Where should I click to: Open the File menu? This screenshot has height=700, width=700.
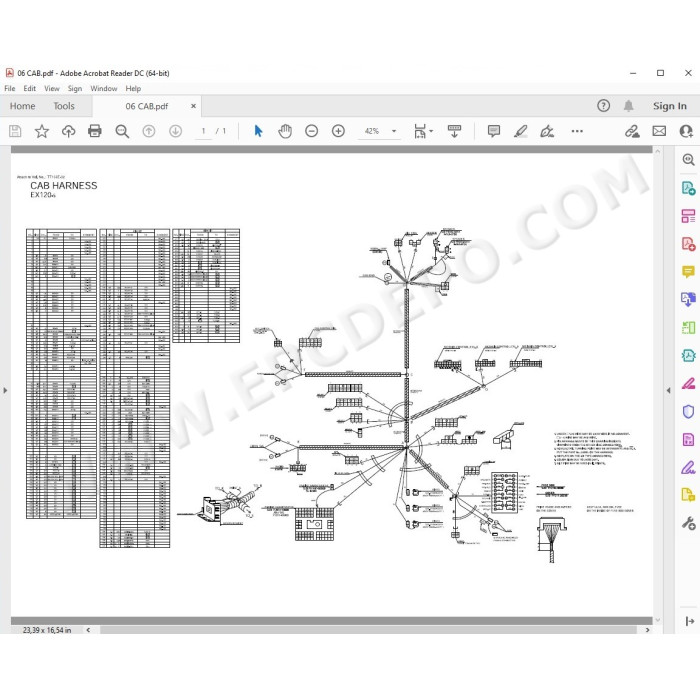[x=10, y=88]
